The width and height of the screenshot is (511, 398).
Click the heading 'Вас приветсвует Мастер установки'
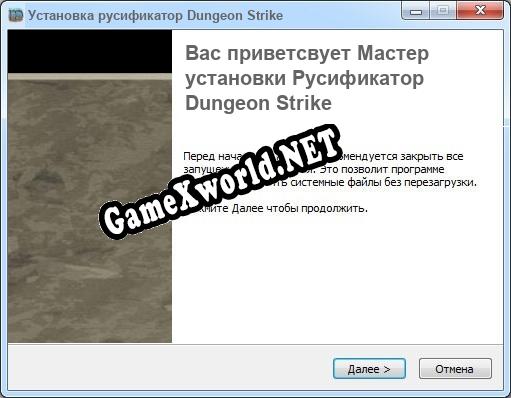(307, 65)
